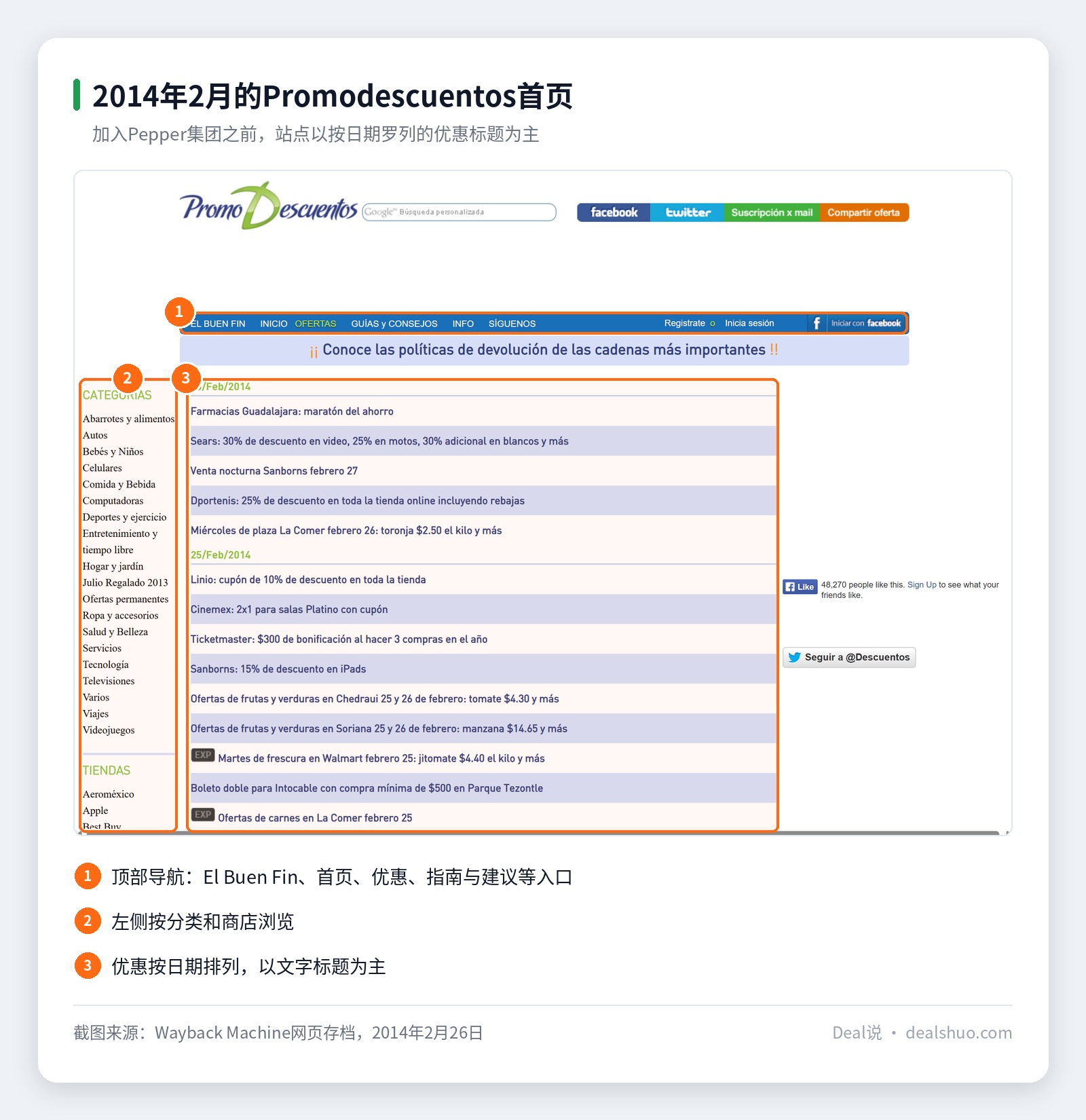Open the políticas de devolución banner link
Screen dimensions: 1086x1120
pos(544,350)
